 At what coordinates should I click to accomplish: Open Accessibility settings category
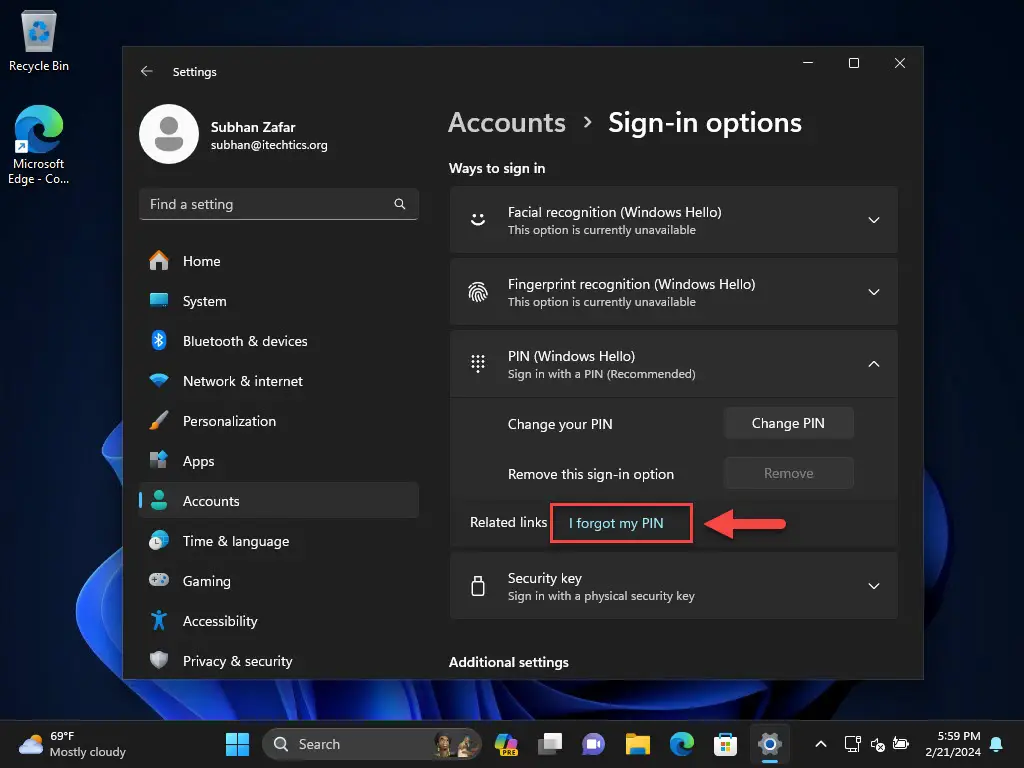tap(279, 620)
